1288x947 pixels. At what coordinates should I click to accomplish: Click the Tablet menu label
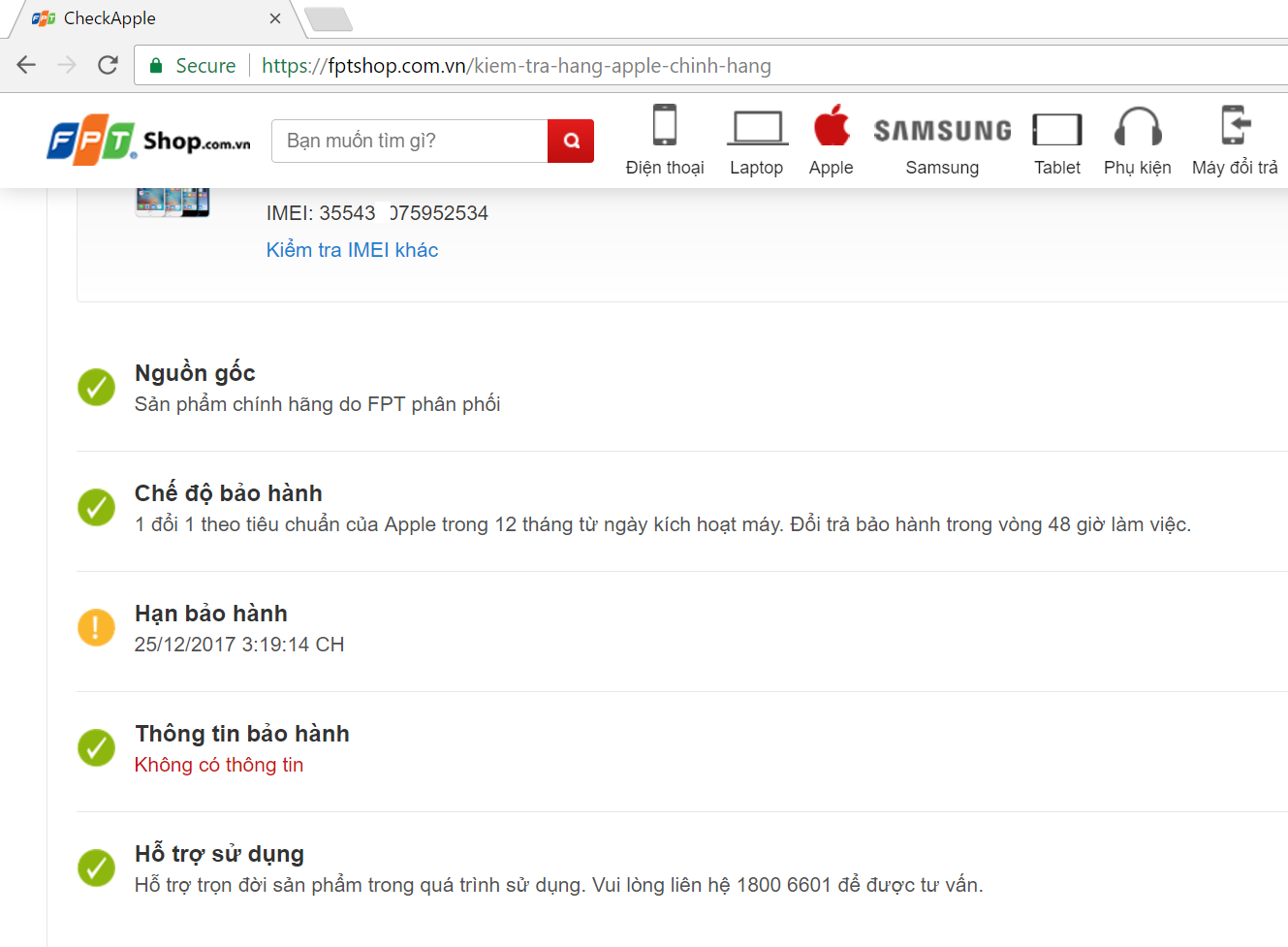point(1057,168)
